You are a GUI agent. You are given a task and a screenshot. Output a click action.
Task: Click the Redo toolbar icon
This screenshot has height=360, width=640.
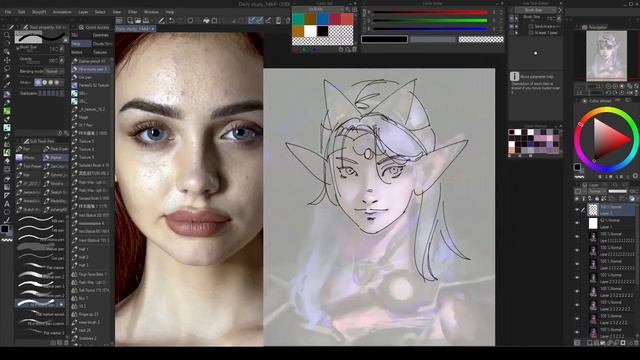pos(180,20)
